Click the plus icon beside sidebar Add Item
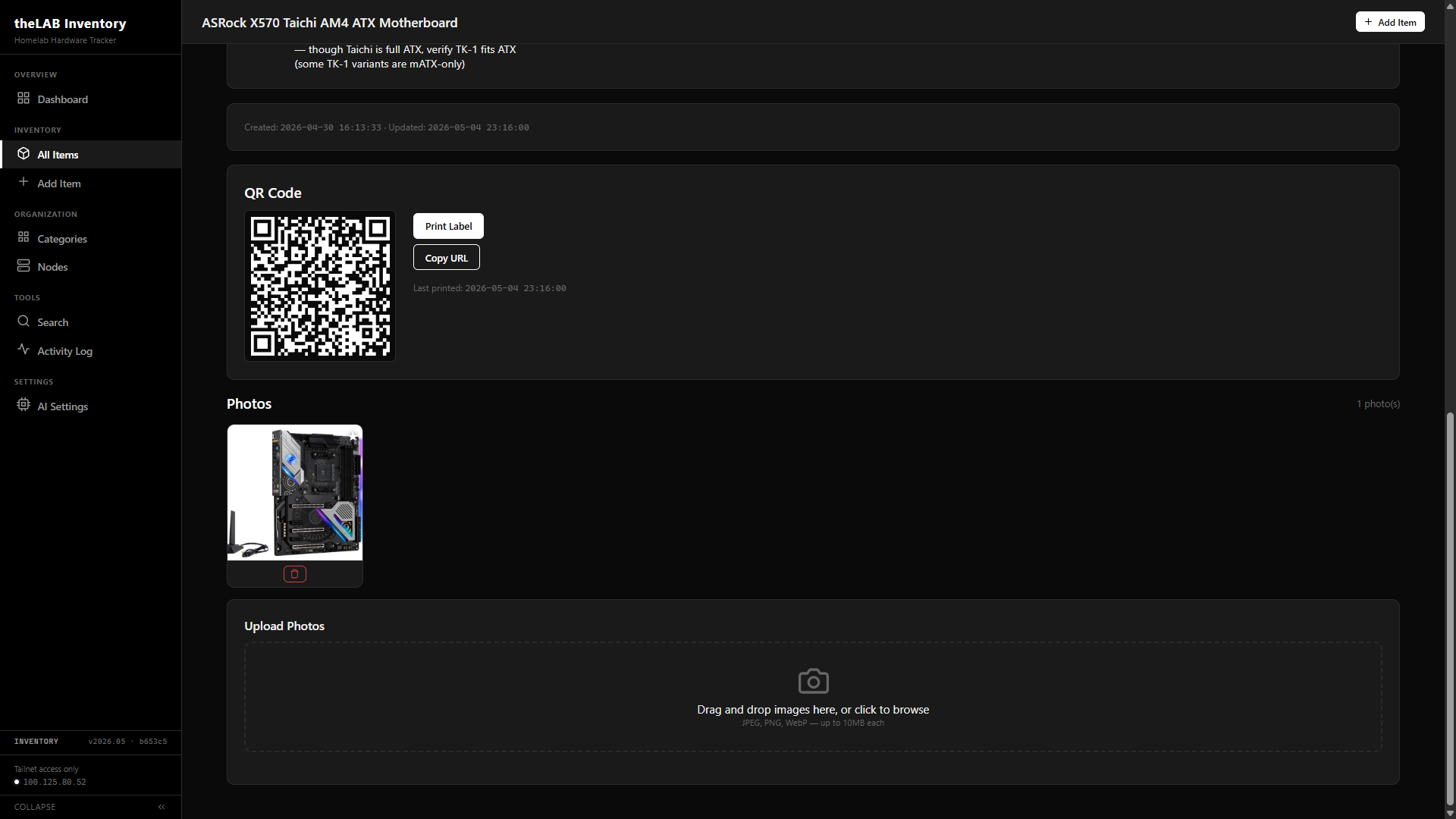Screen dimensions: 1456x819 [x=24, y=182]
